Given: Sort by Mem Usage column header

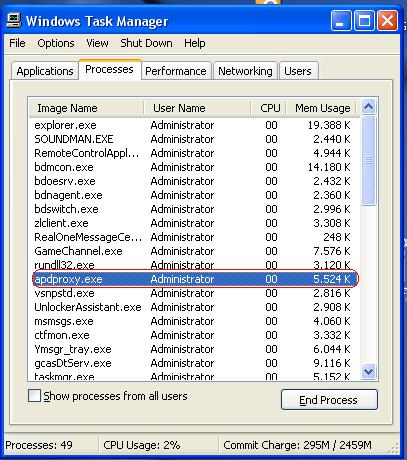Looking at the screenshot, I should tap(322, 108).
